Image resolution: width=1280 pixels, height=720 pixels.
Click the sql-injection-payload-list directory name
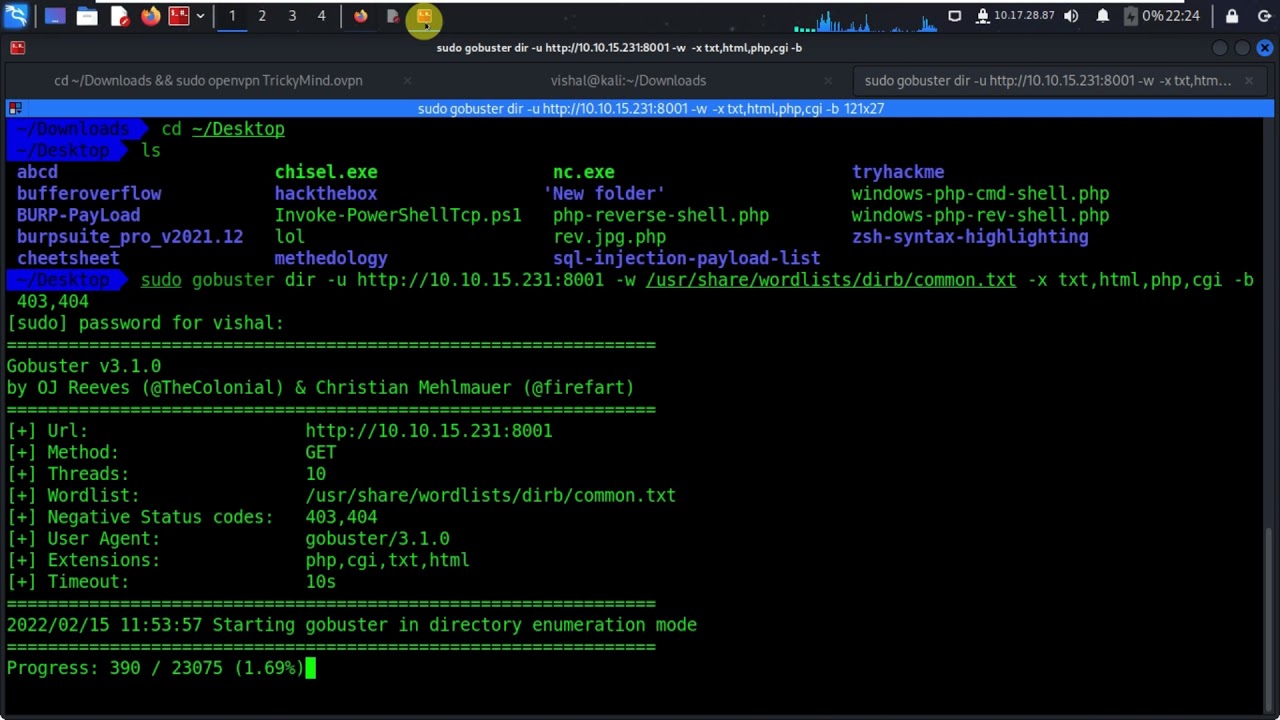click(687, 258)
